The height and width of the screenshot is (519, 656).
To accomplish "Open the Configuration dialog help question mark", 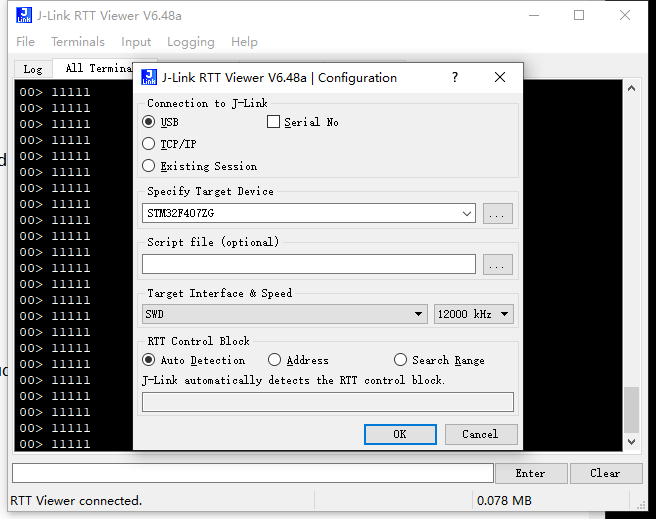I will point(455,77).
